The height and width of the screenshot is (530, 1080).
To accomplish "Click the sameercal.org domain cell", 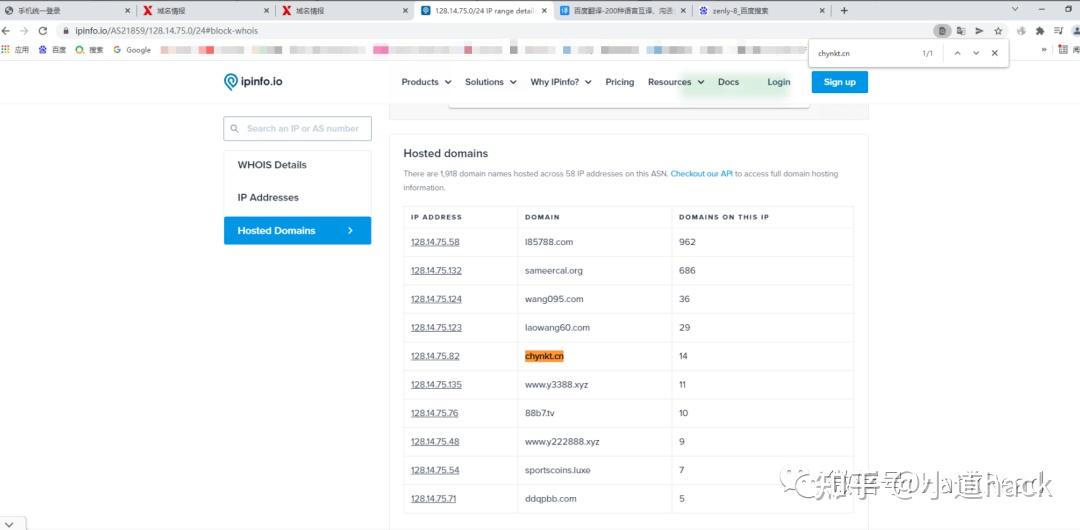I will pyautogui.click(x=554, y=270).
